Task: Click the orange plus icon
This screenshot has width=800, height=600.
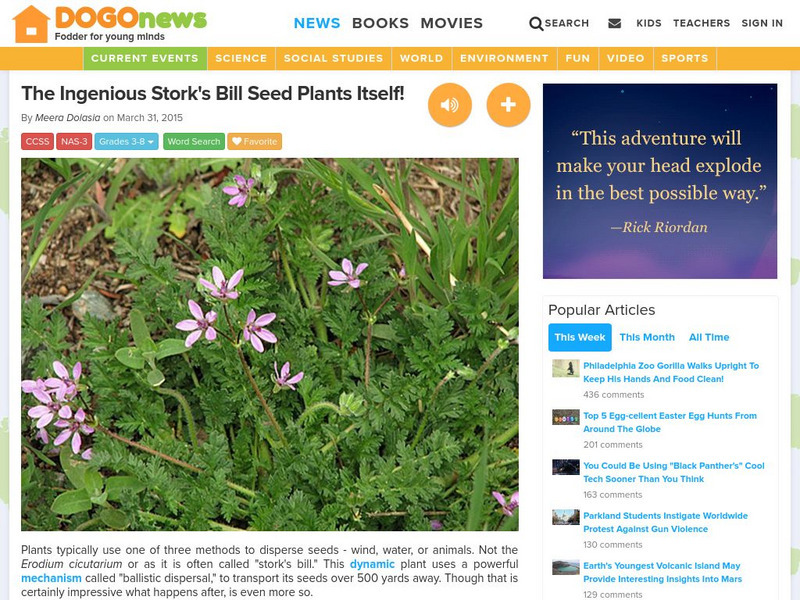Action: pyautogui.click(x=508, y=103)
